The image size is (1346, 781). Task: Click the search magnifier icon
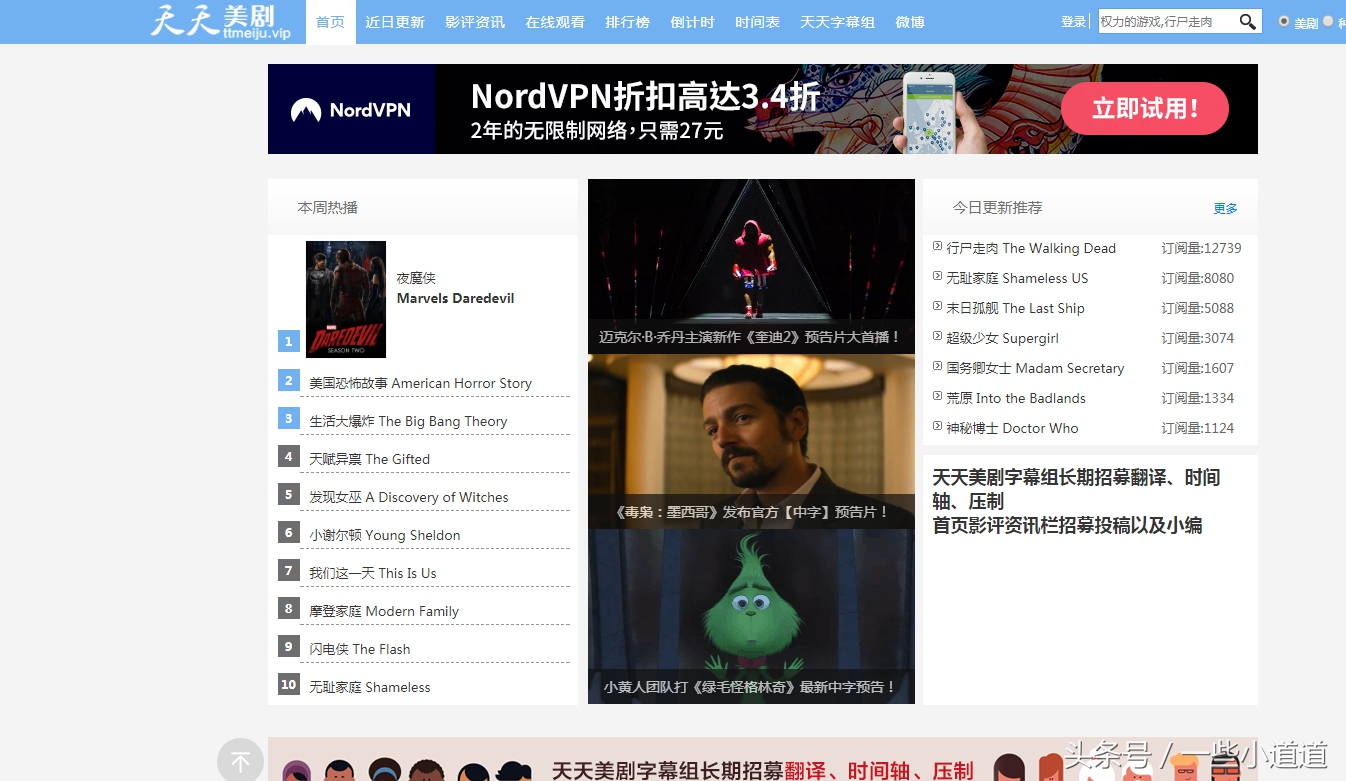tap(1246, 20)
